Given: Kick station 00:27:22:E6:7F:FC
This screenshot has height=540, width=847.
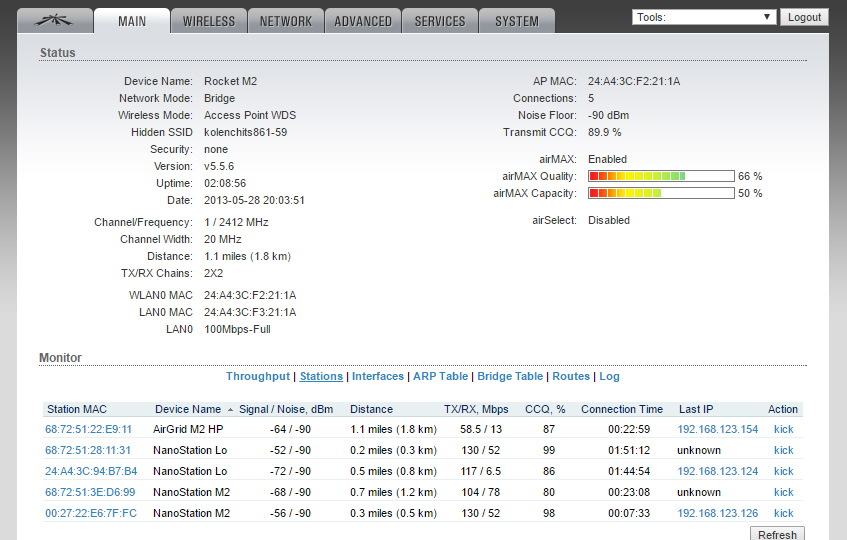Looking at the screenshot, I should 784,514.
